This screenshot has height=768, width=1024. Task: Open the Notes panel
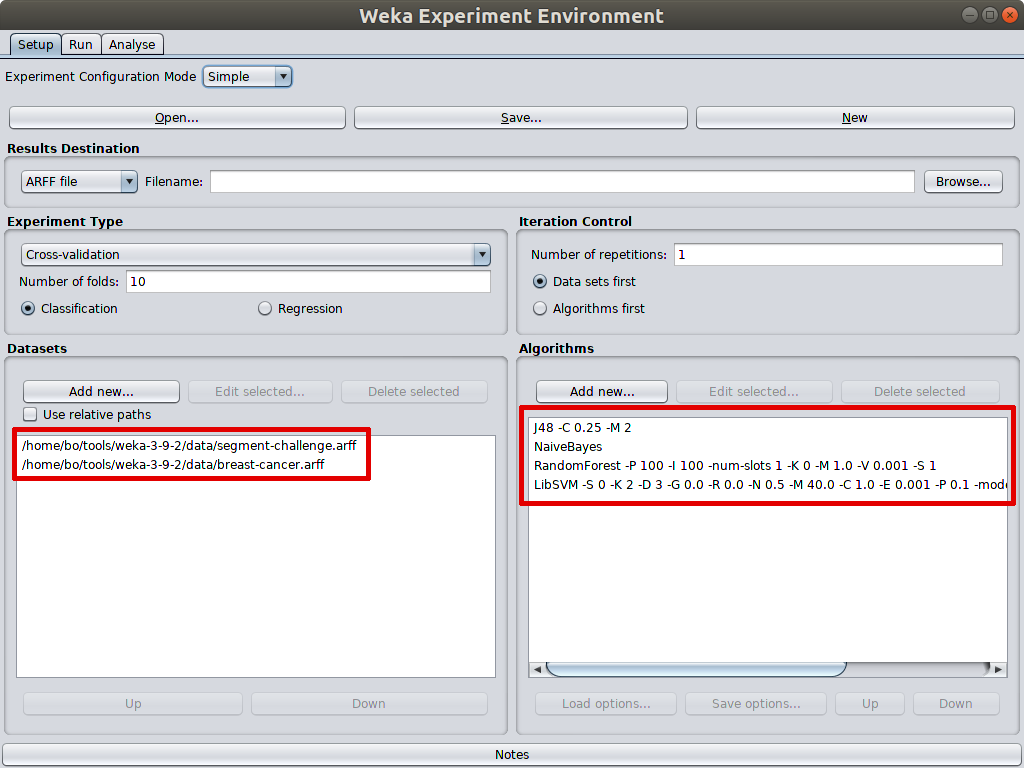(x=512, y=754)
